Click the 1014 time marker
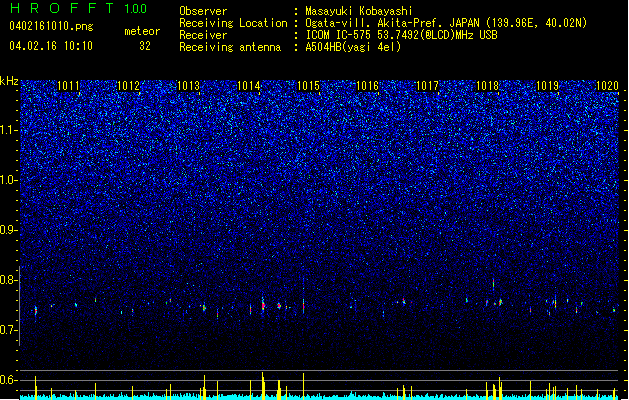629x400 pixels. (x=248, y=86)
